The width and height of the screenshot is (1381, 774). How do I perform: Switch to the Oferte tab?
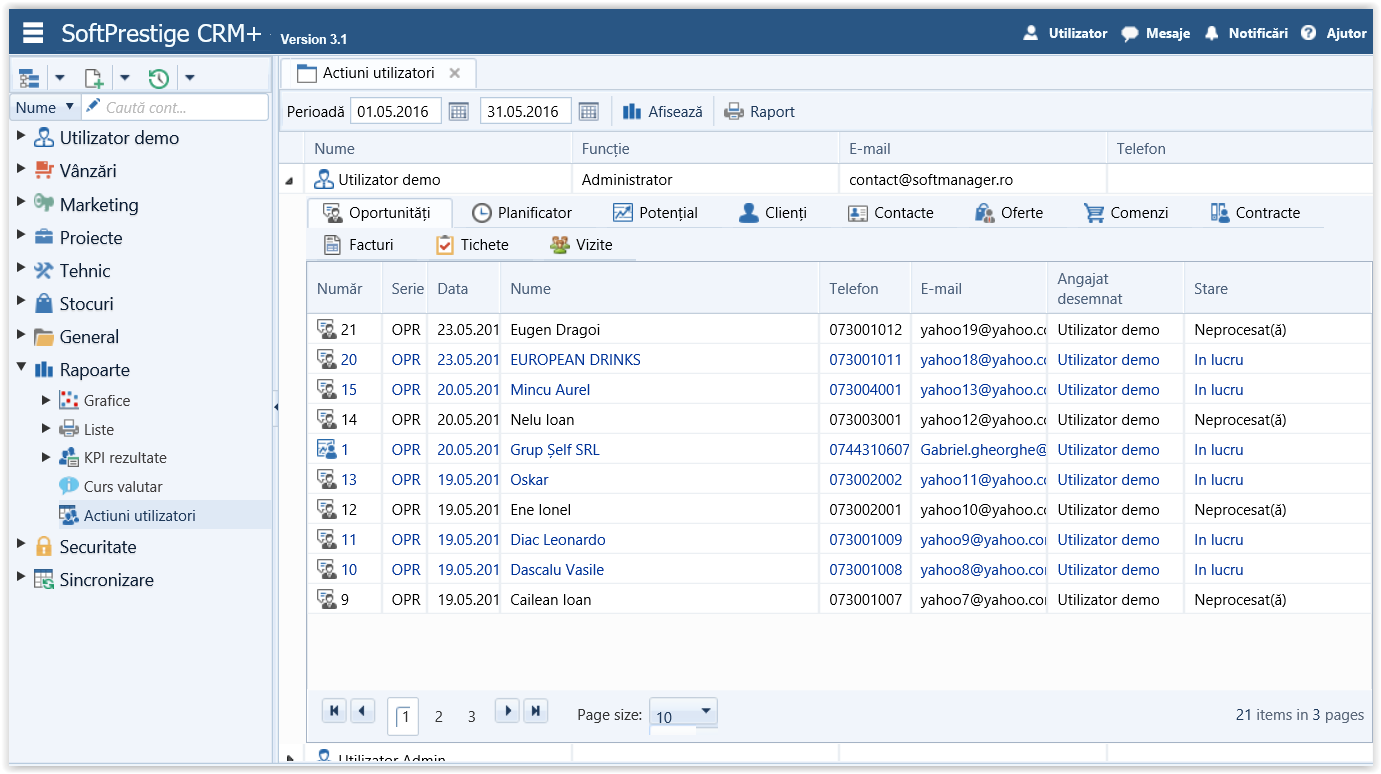point(1009,213)
